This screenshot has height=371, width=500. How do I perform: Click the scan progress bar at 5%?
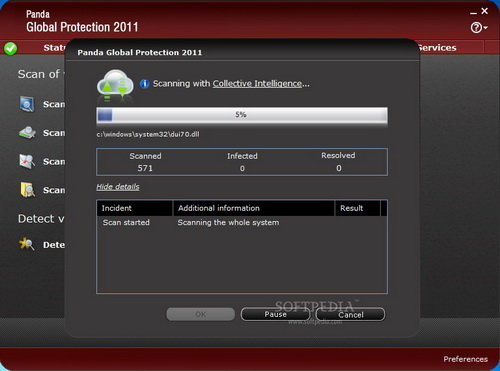242,115
